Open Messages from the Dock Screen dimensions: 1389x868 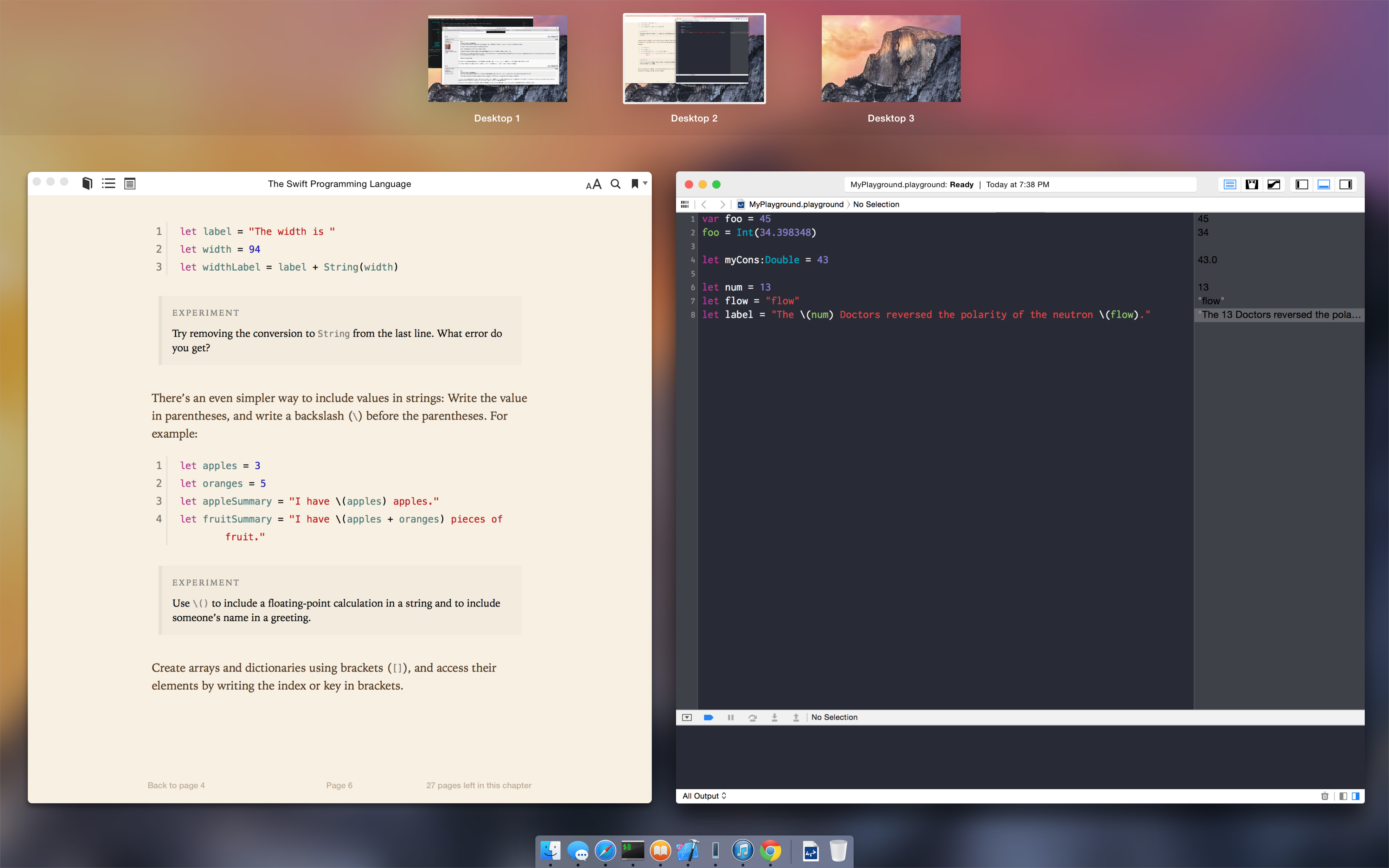pyautogui.click(x=578, y=850)
